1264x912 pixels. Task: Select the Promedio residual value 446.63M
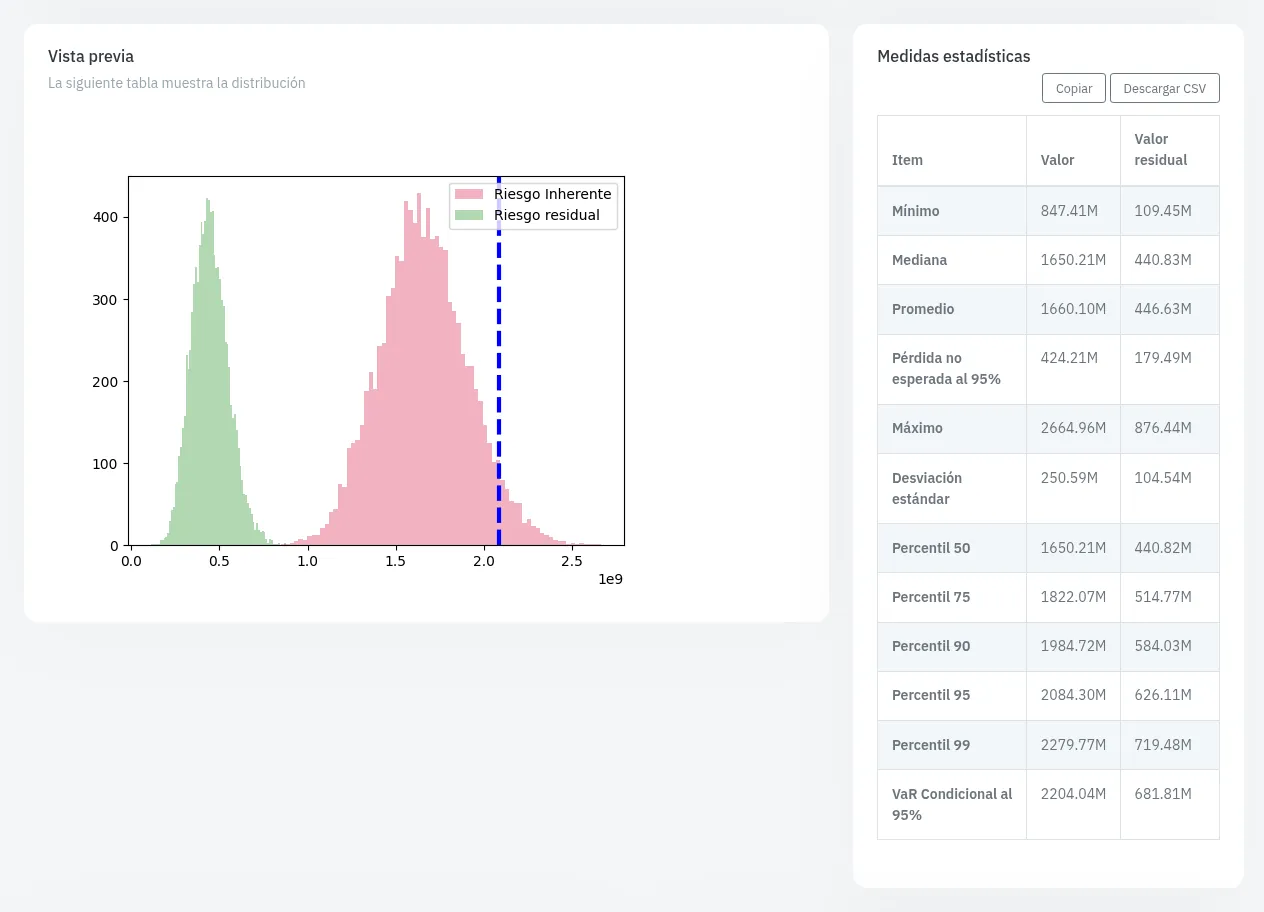[x=1163, y=309]
